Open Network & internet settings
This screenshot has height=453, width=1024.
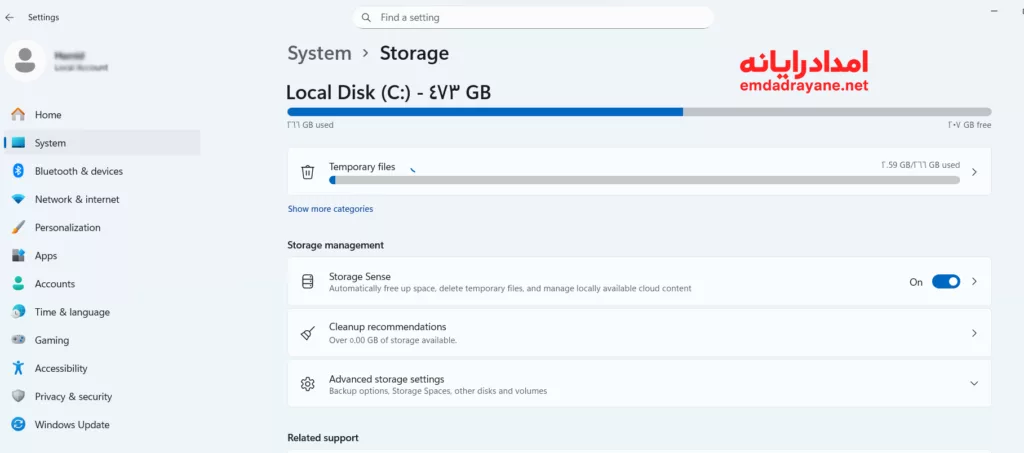click(76, 200)
